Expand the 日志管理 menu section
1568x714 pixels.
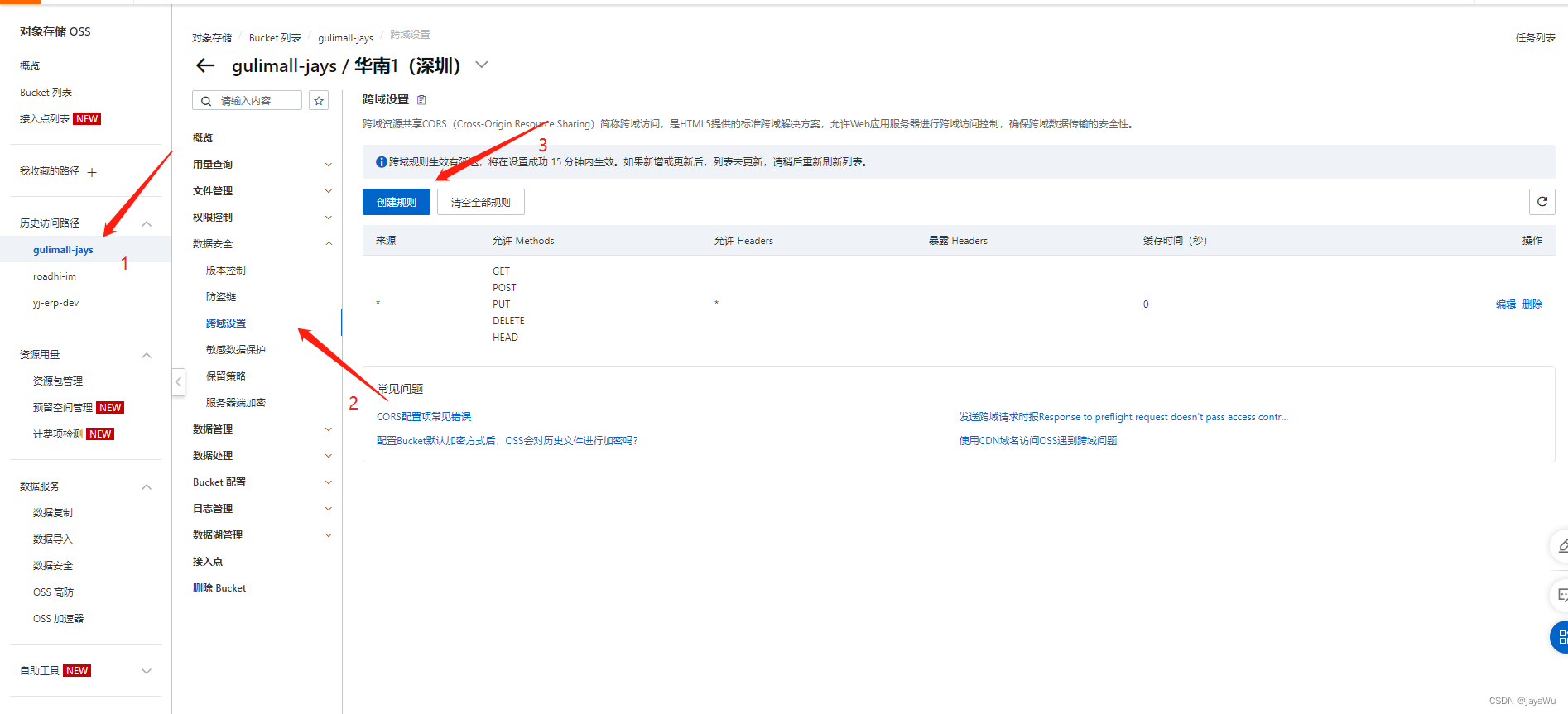click(x=328, y=509)
